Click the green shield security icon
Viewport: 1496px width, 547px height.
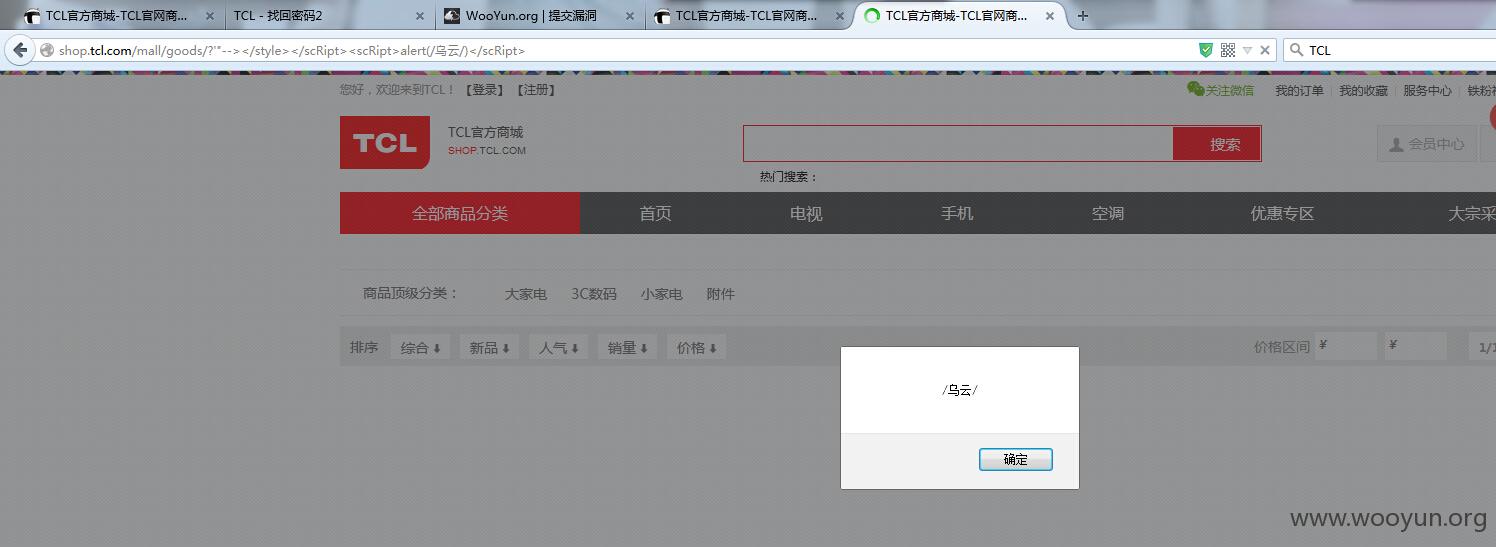1206,50
